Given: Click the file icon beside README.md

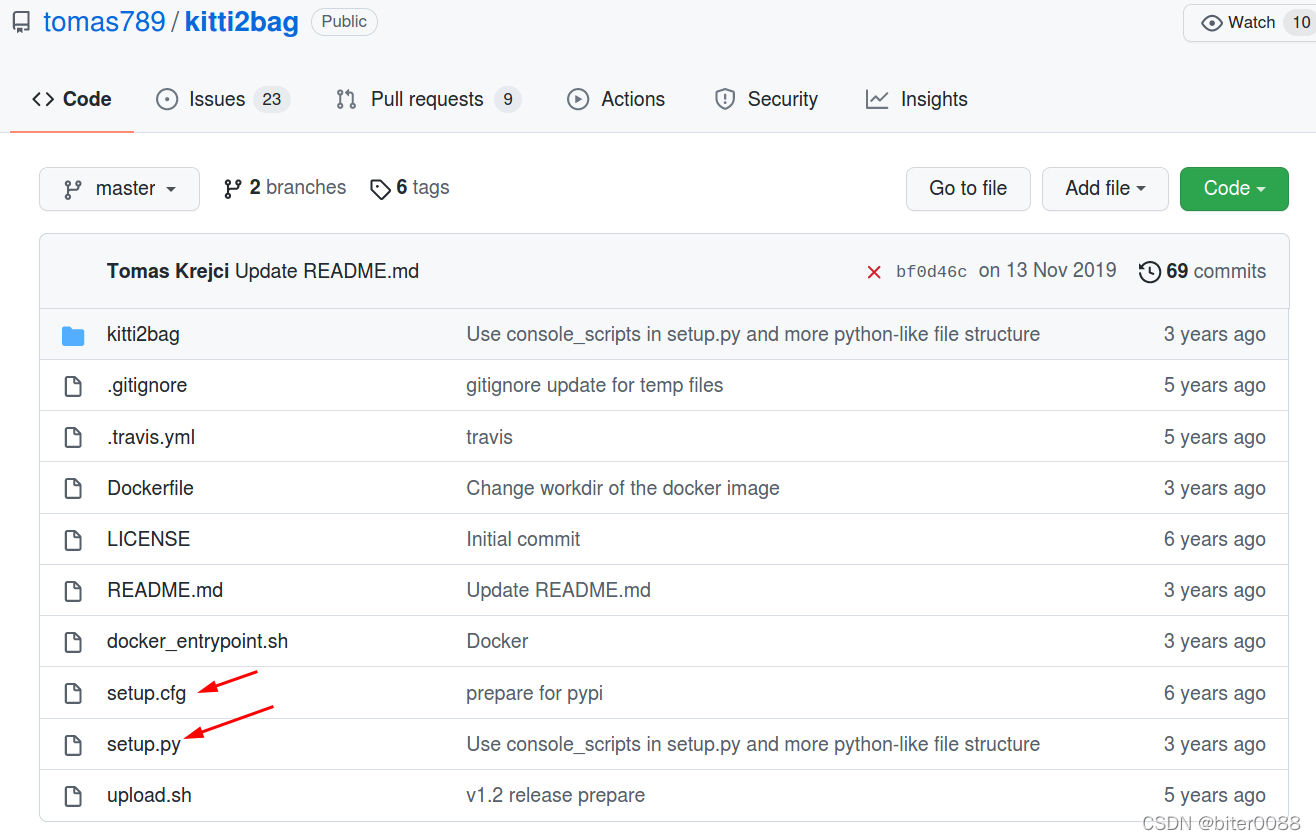Looking at the screenshot, I should click(x=73, y=591).
